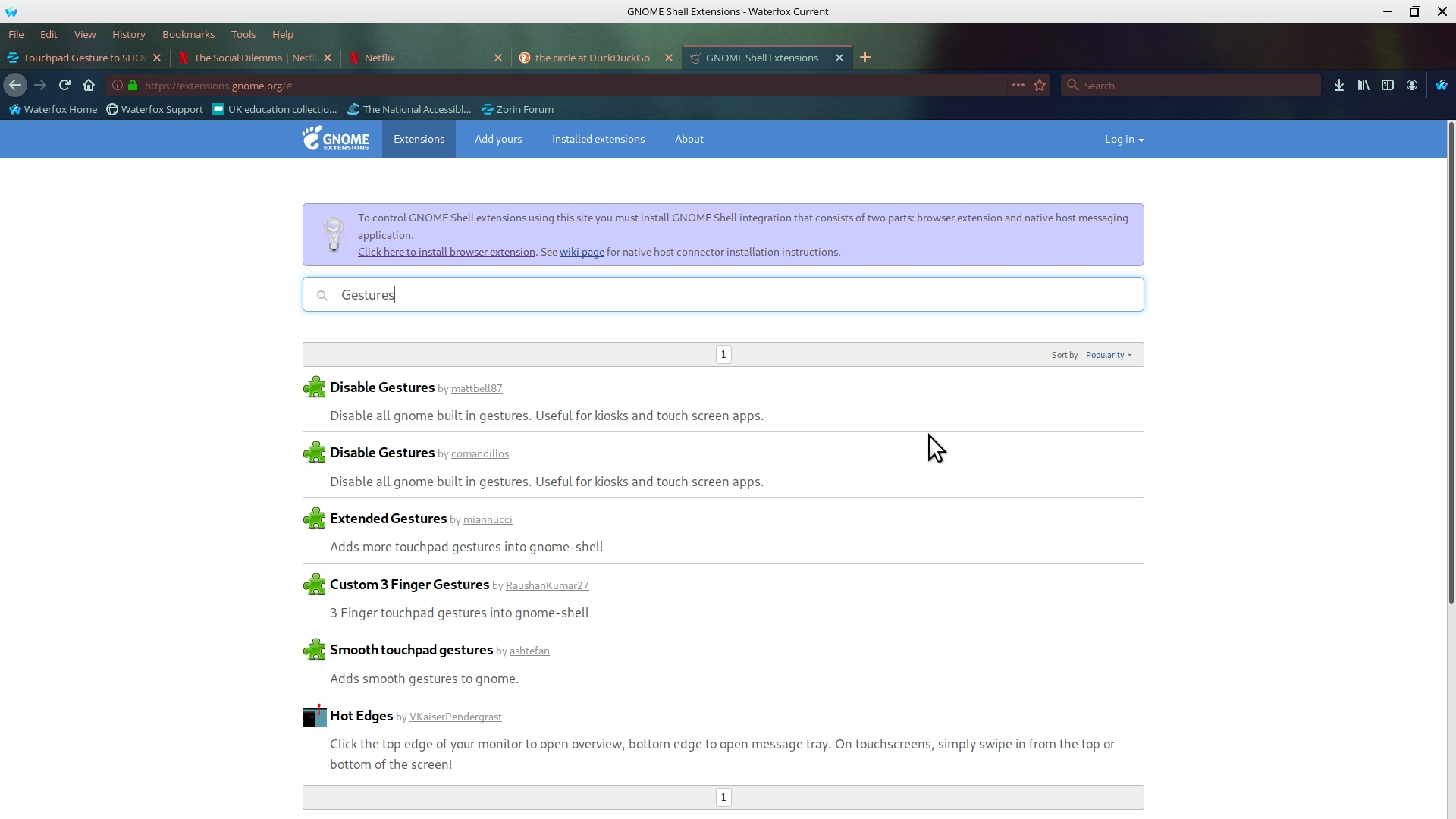Open the Extended Gestures extension link
This screenshot has width=1456, height=819.
388,519
